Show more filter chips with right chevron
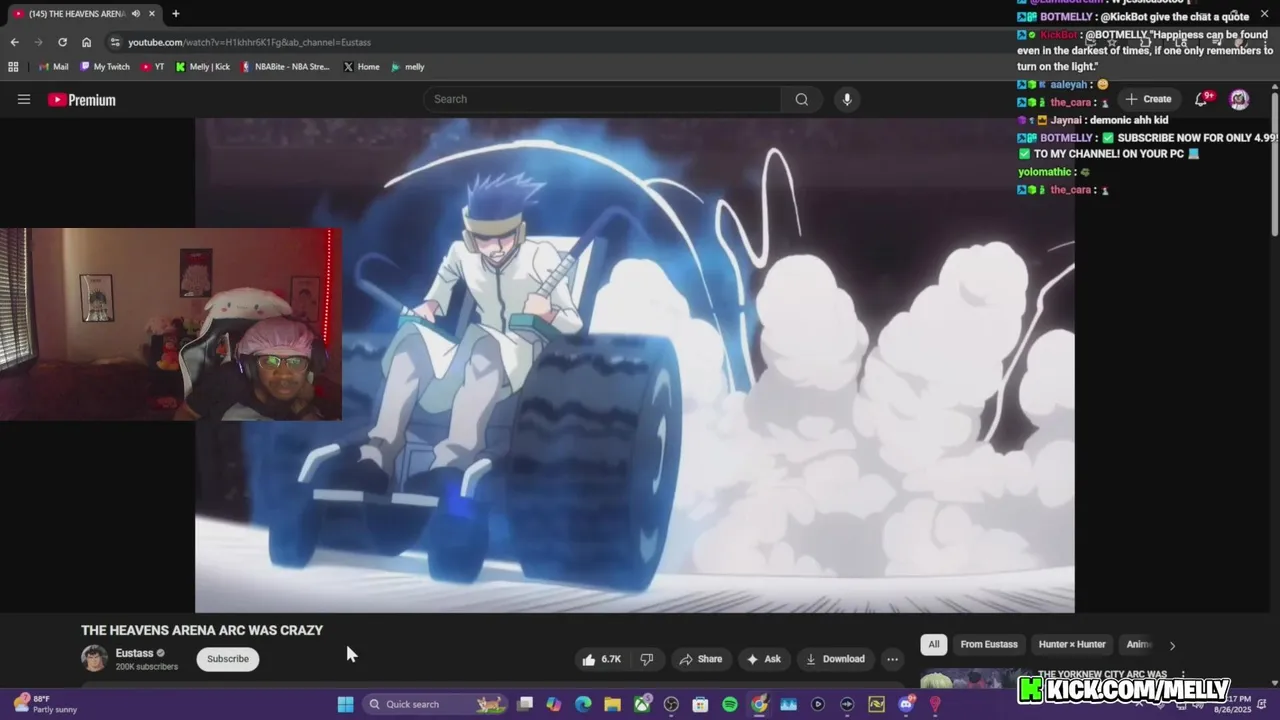The image size is (1280, 720). [1172, 646]
